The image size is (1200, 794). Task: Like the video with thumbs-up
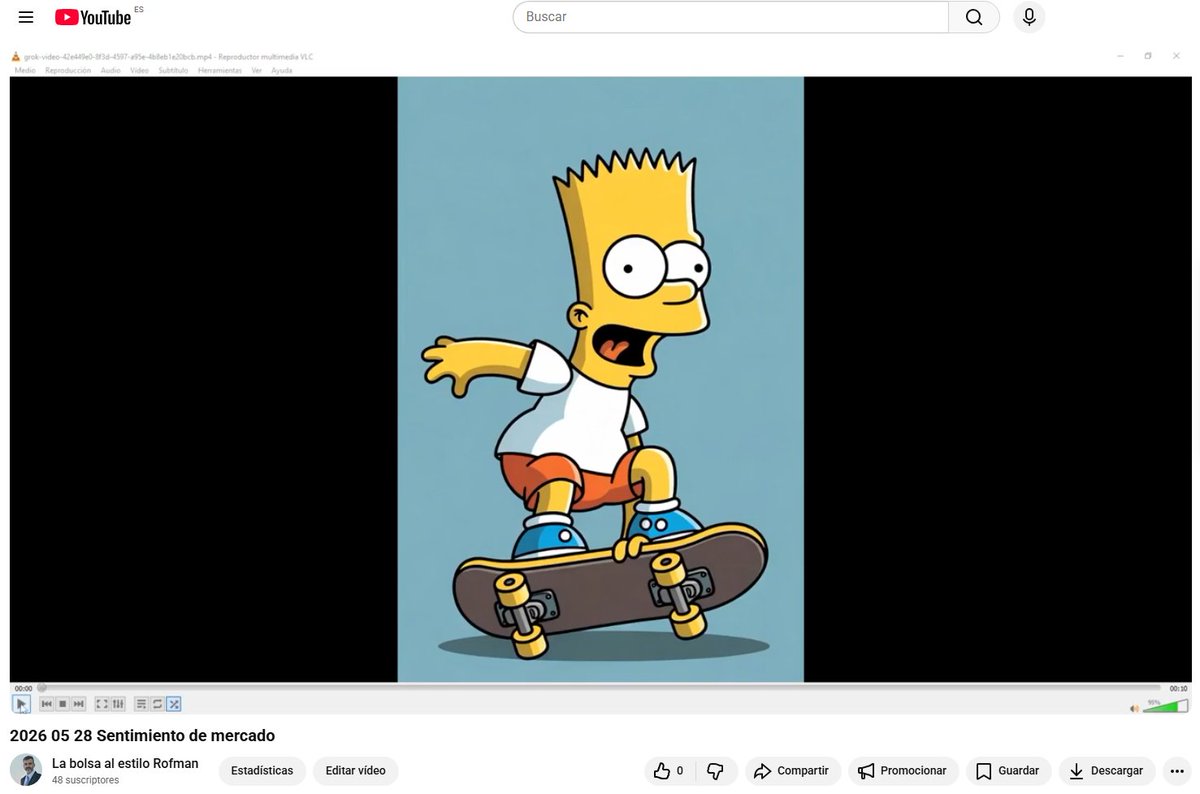click(661, 771)
